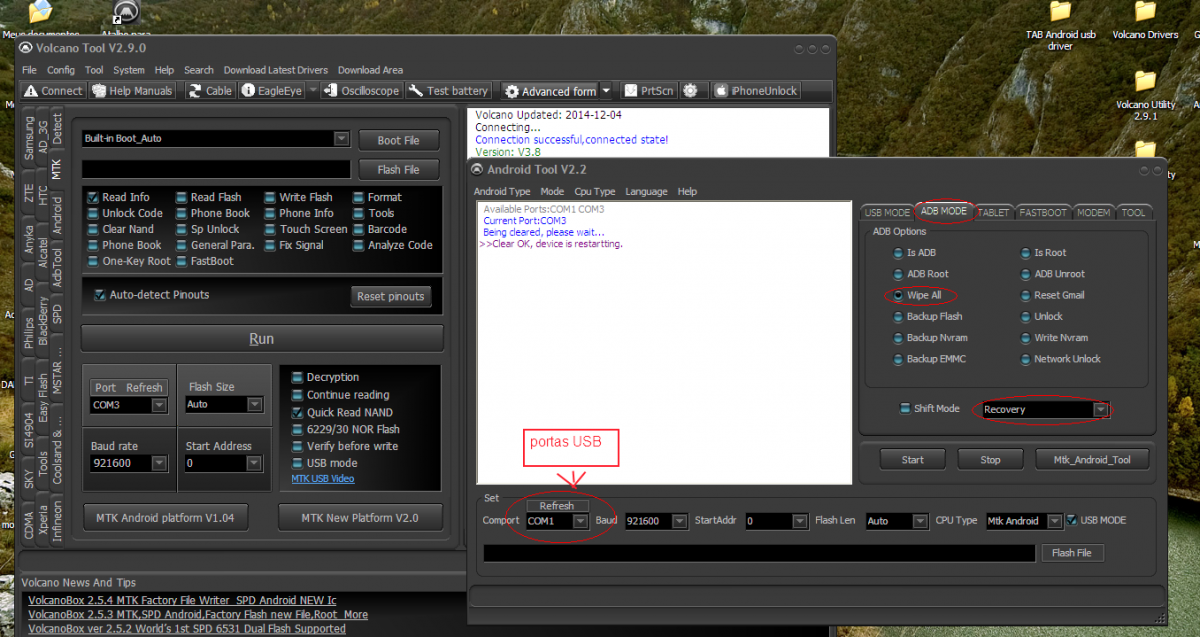
Task: Click the settings gear beside PrtScn
Action: pos(690,91)
